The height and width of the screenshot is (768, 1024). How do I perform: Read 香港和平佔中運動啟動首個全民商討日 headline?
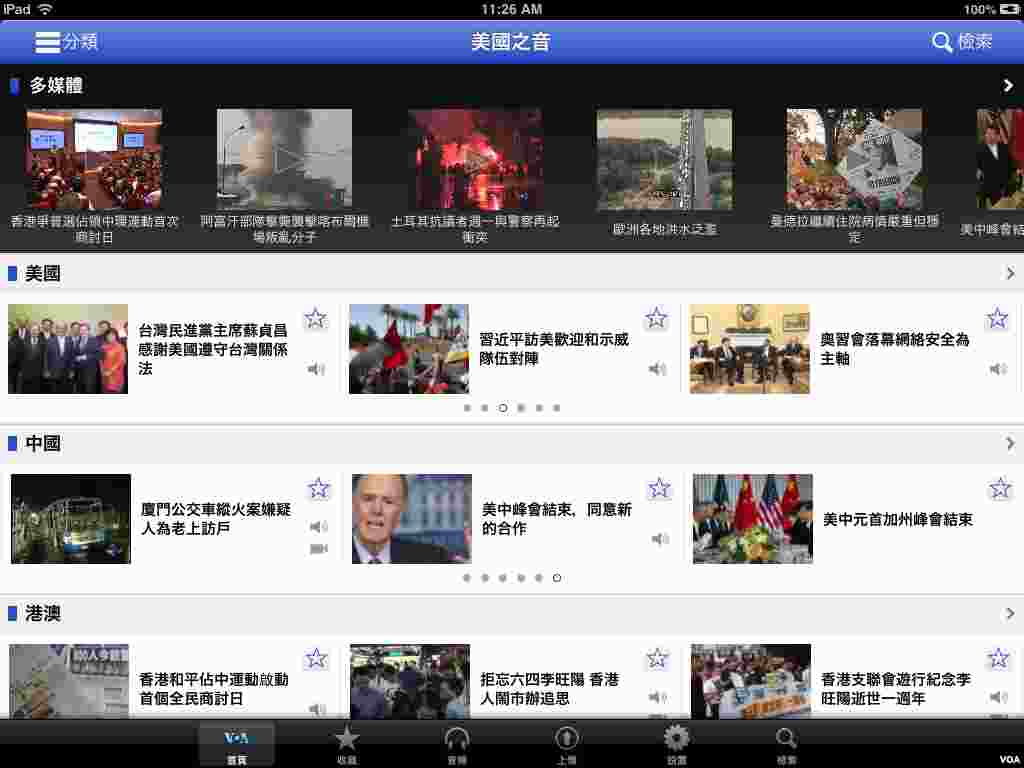click(x=214, y=689)
